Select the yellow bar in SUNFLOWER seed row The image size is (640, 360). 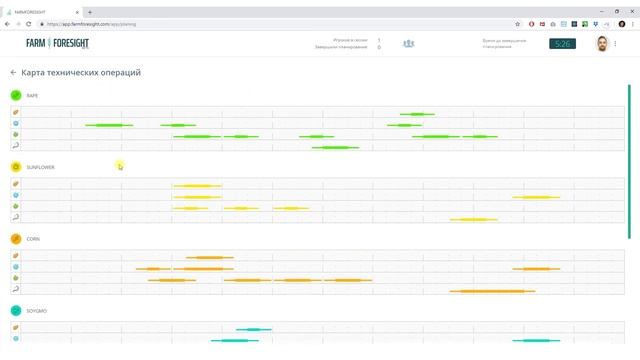(198, 186)
